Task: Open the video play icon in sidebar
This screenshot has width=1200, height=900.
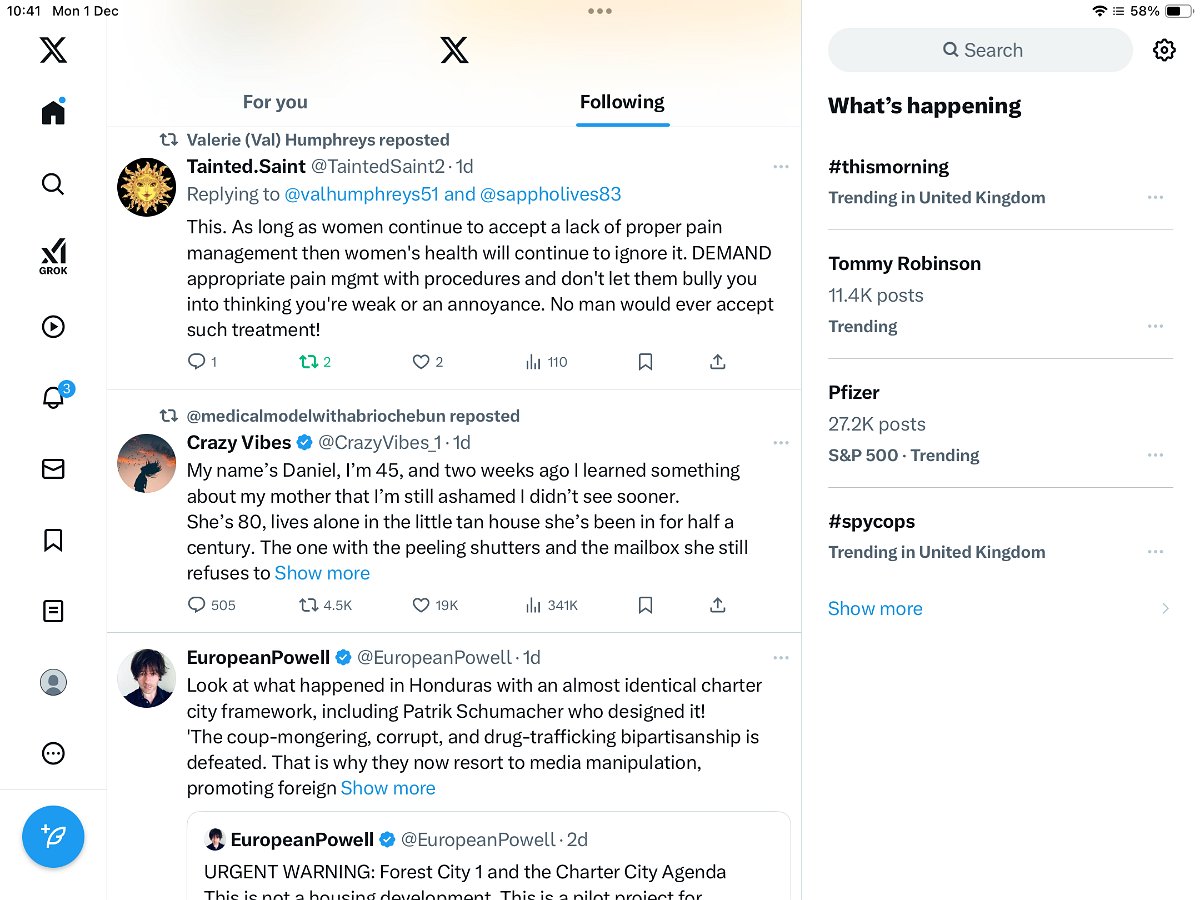Action: click(x=53, y=327)
